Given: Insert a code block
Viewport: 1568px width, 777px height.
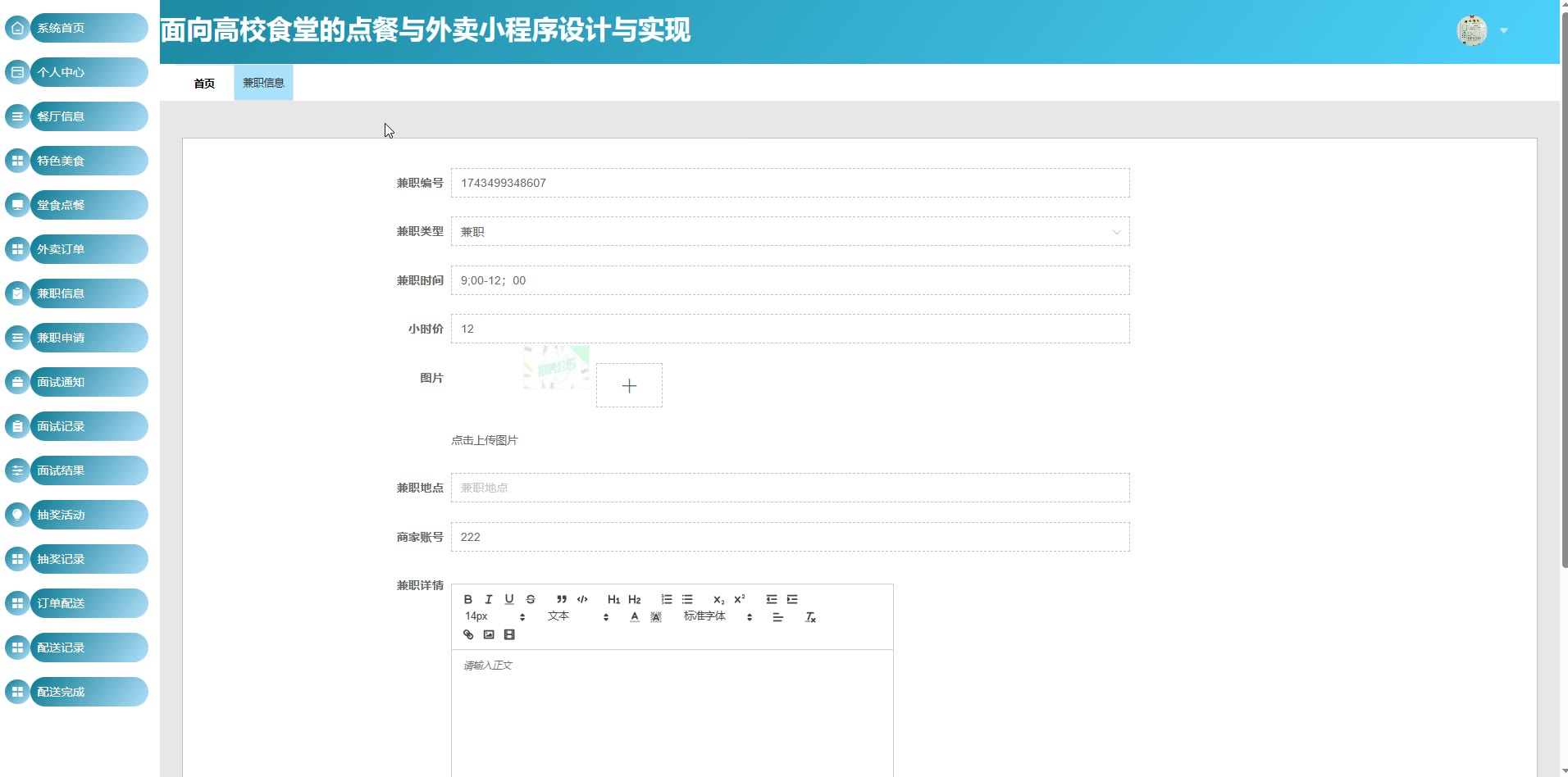Looking at the screenshot, I should (x=582, y=599).
